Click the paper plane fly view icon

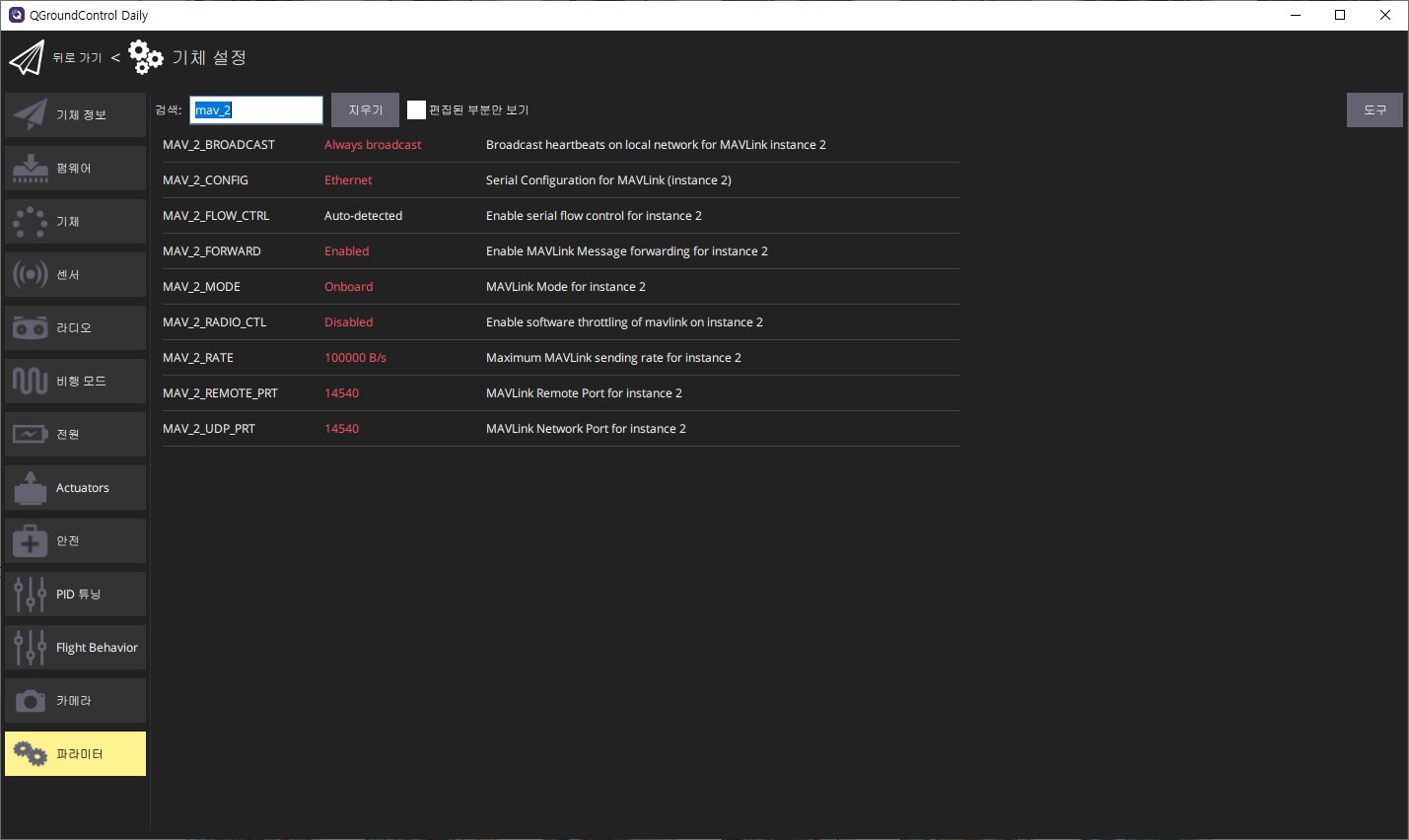(27, 58)
